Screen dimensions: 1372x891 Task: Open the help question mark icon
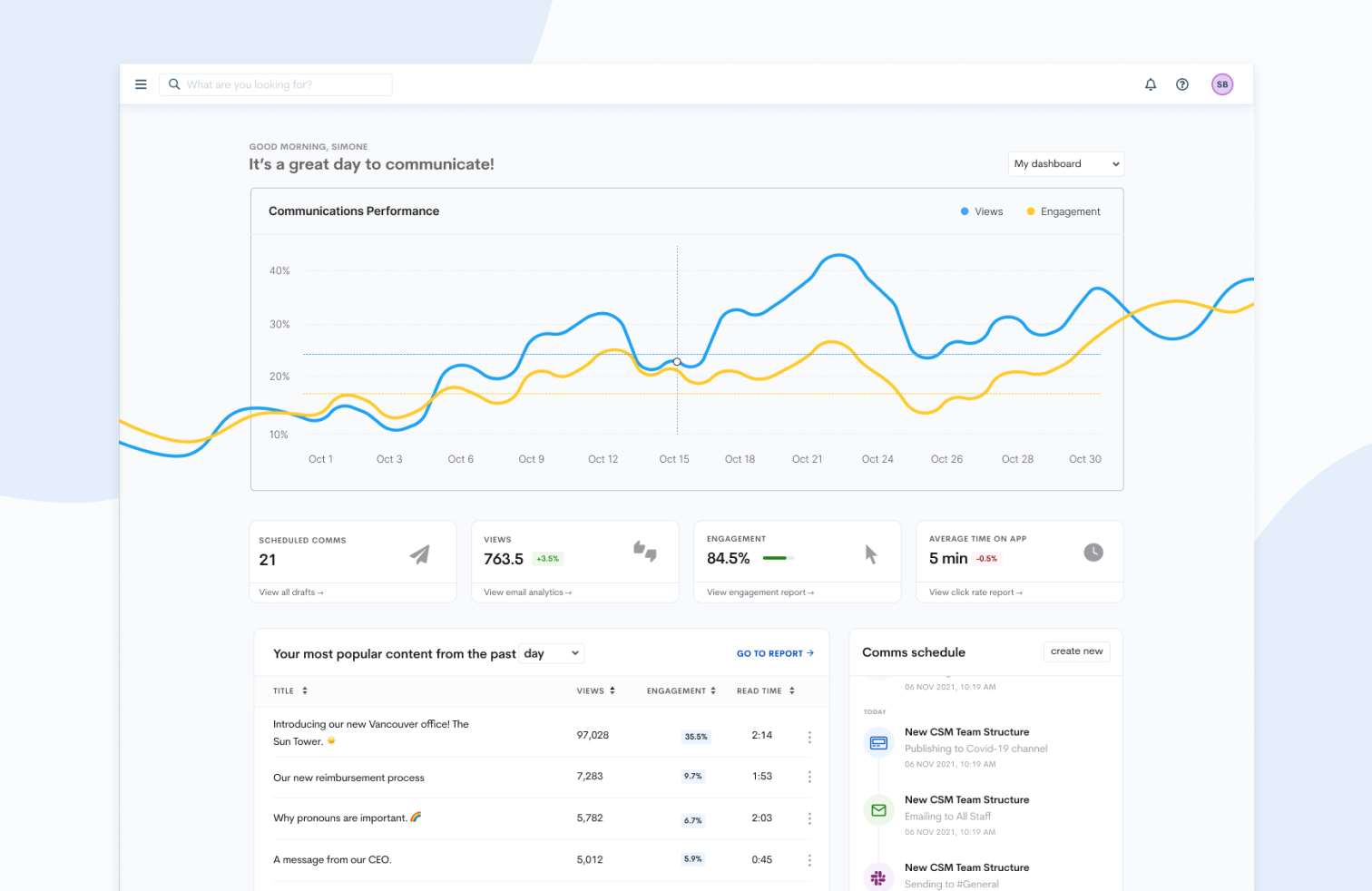pyautogui.click(x=1182, y=84)
